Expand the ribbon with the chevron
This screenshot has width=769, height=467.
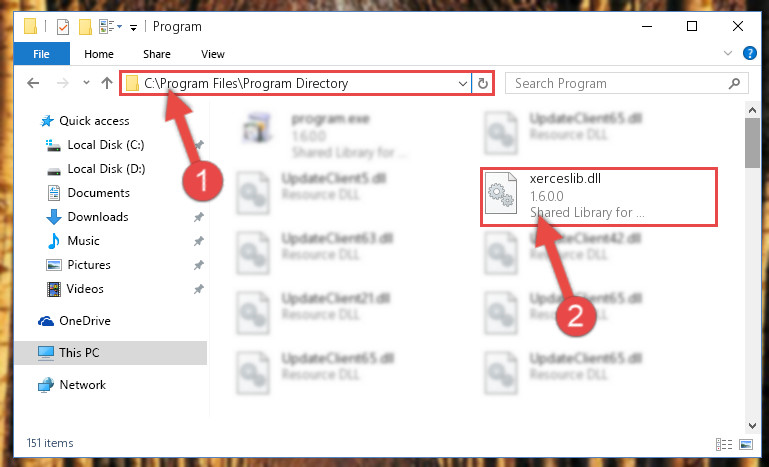[x=728, y=53]
